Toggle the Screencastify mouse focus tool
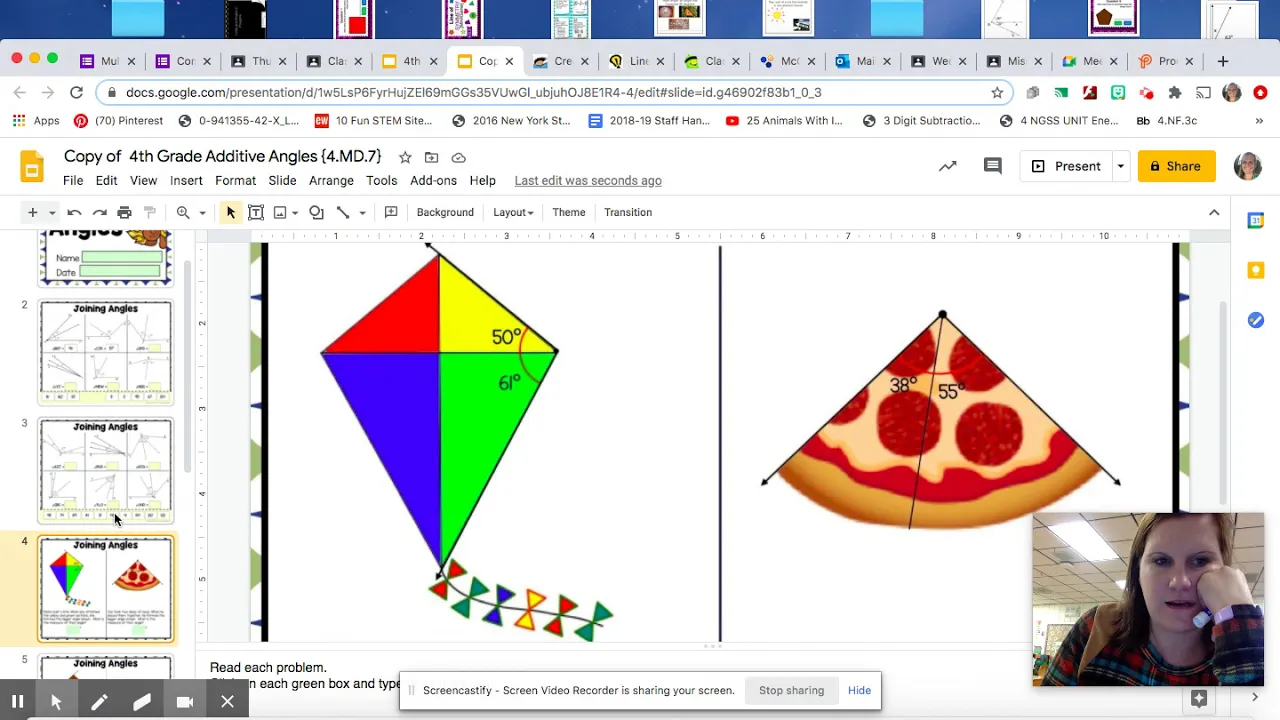The height and width of the screenshot is (720, 1280). pos(56,702)
